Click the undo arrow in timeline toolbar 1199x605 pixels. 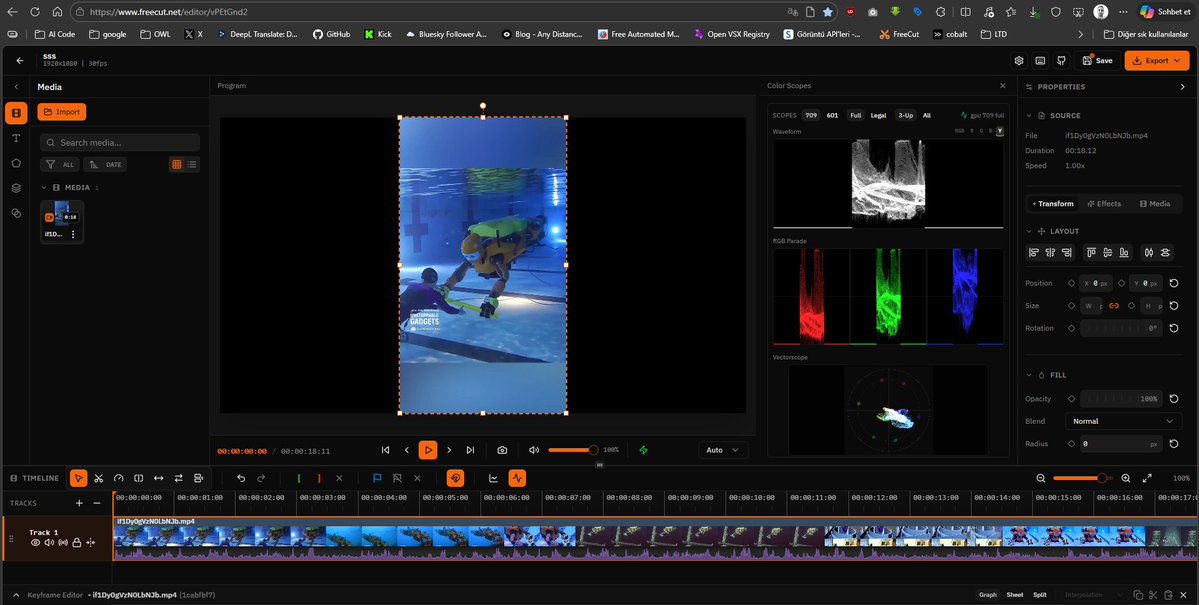pyautogui.click(x=241, y=478)
